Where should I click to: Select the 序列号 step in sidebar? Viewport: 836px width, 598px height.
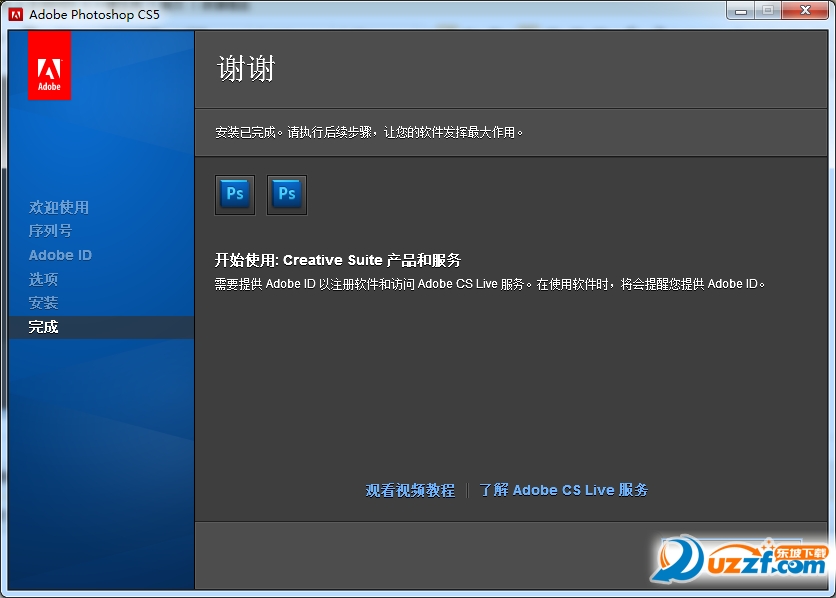50,231
